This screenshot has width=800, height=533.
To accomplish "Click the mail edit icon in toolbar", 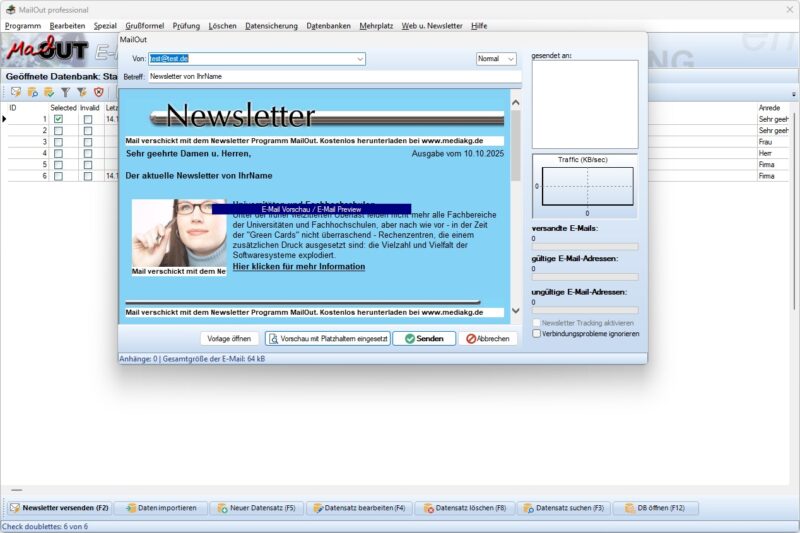I will pos(16,92).
